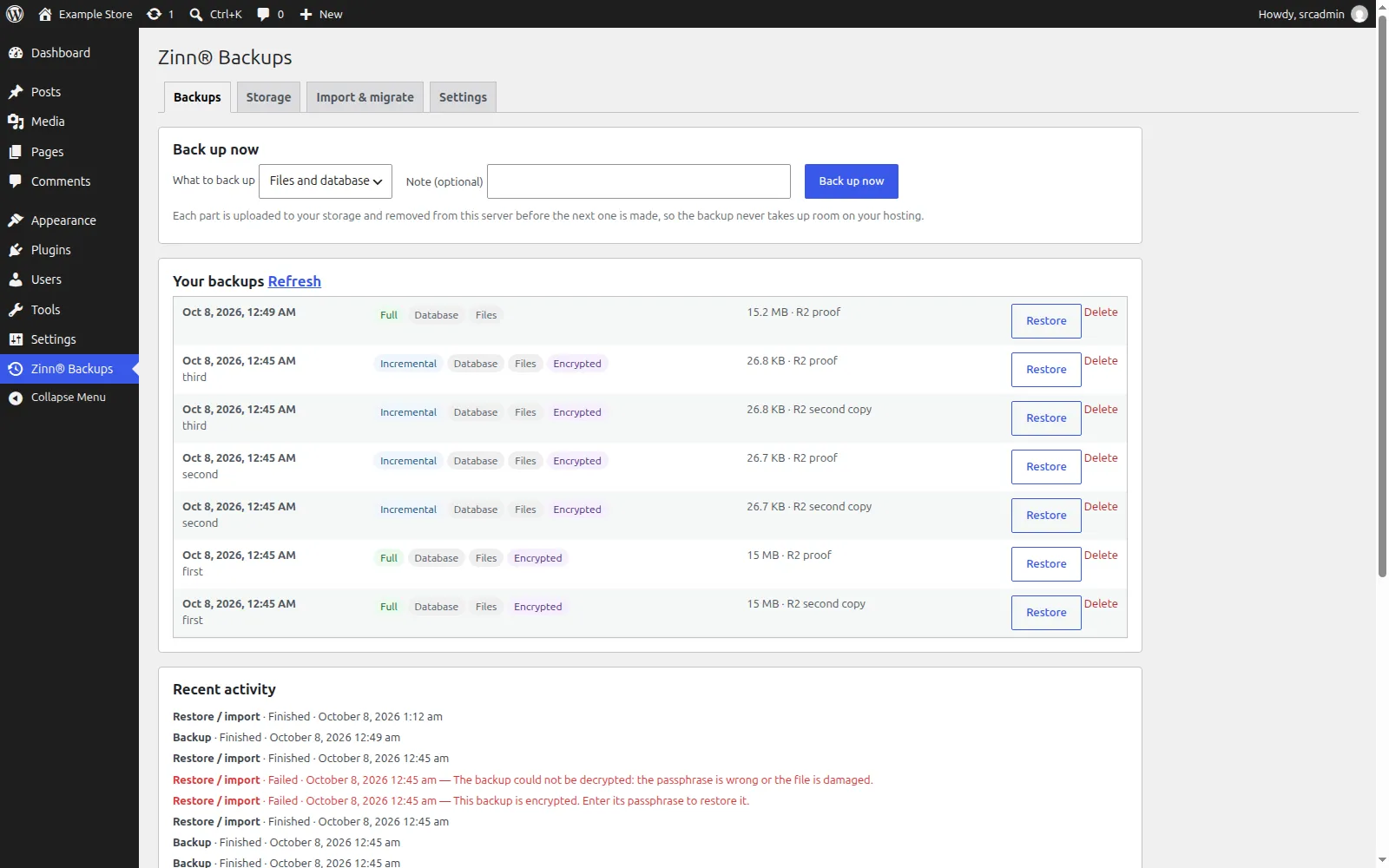Click the comments bubble icon in the admin bar
Image resolution: width=1389 pixels, height=868 pixels.
point(263,14)
